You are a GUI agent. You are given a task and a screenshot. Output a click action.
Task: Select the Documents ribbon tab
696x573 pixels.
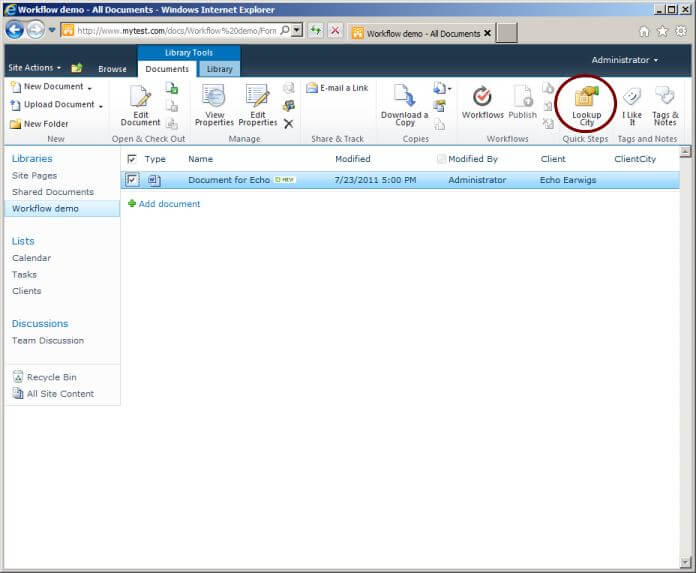pos(167,69)
